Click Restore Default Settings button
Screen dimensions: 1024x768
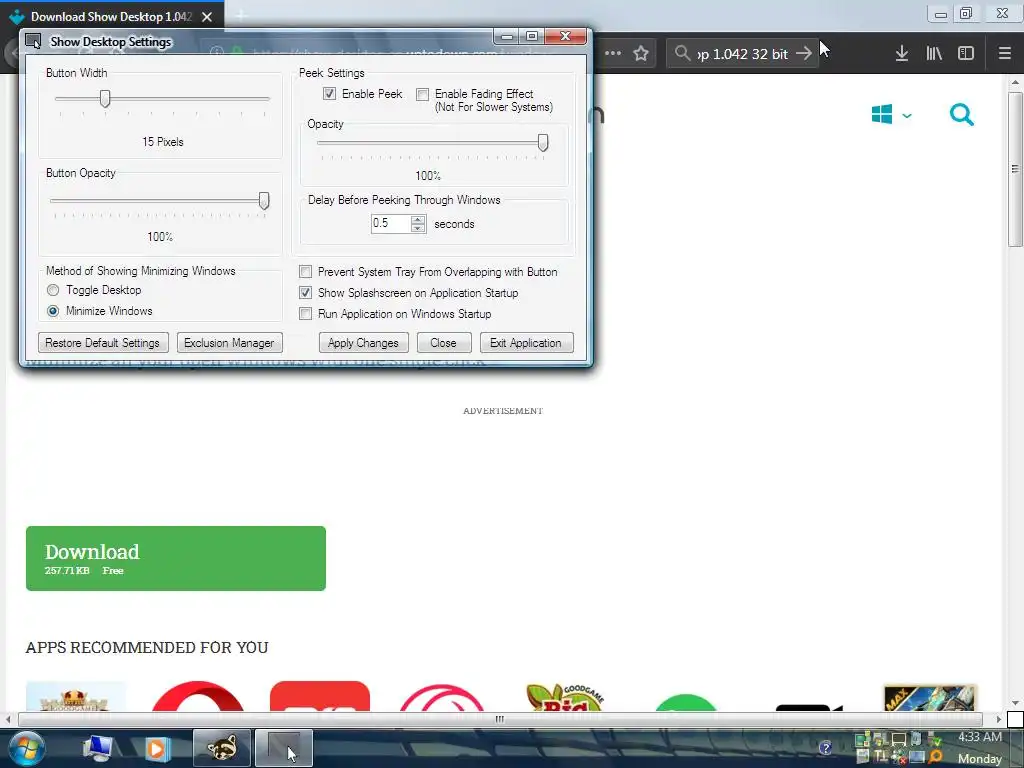103,343
